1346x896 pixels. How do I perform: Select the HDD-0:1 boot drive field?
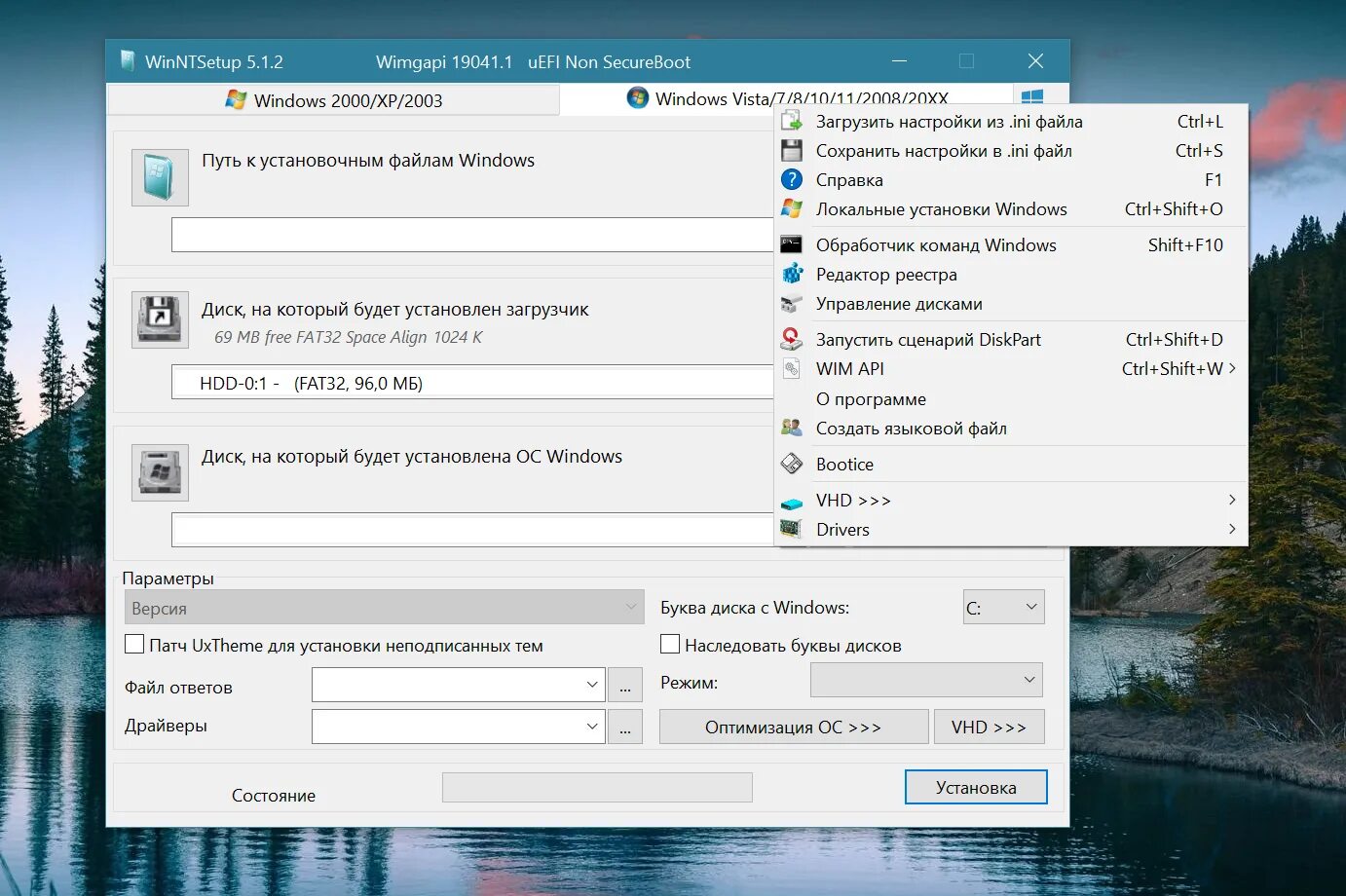(473, 383)
